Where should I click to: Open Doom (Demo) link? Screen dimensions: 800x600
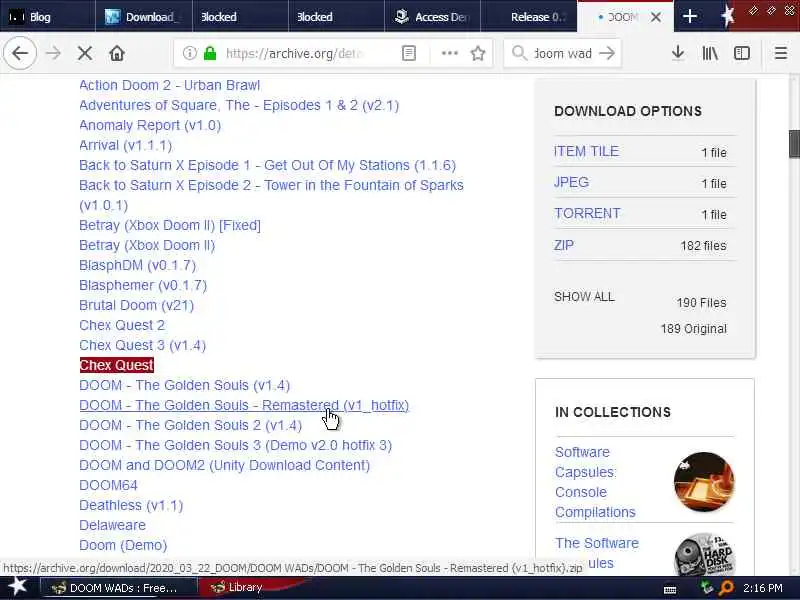point(123,545)
